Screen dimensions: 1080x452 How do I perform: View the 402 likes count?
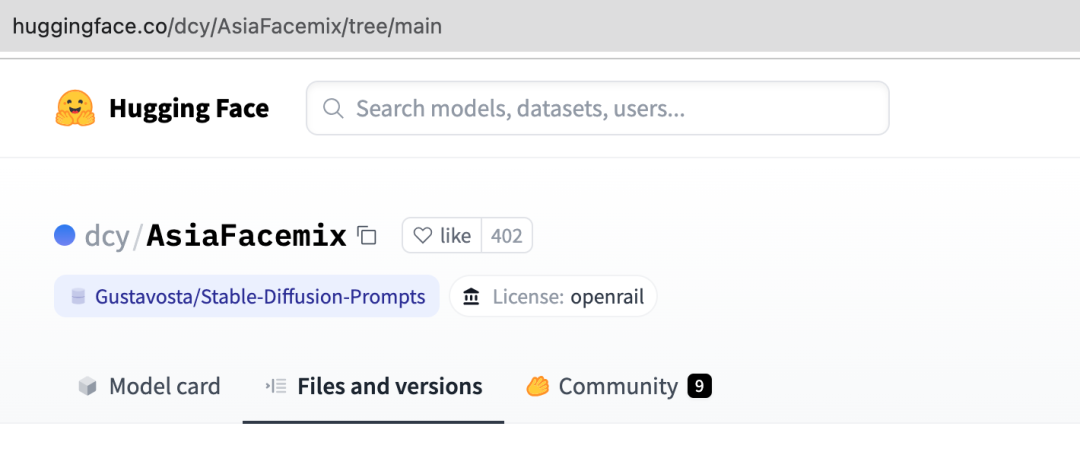[507, 236]
